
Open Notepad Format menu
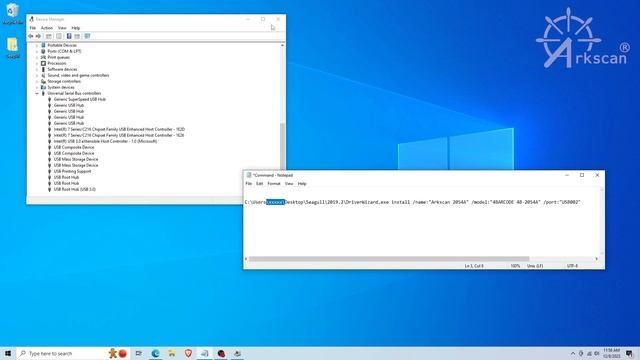(274, 184)
